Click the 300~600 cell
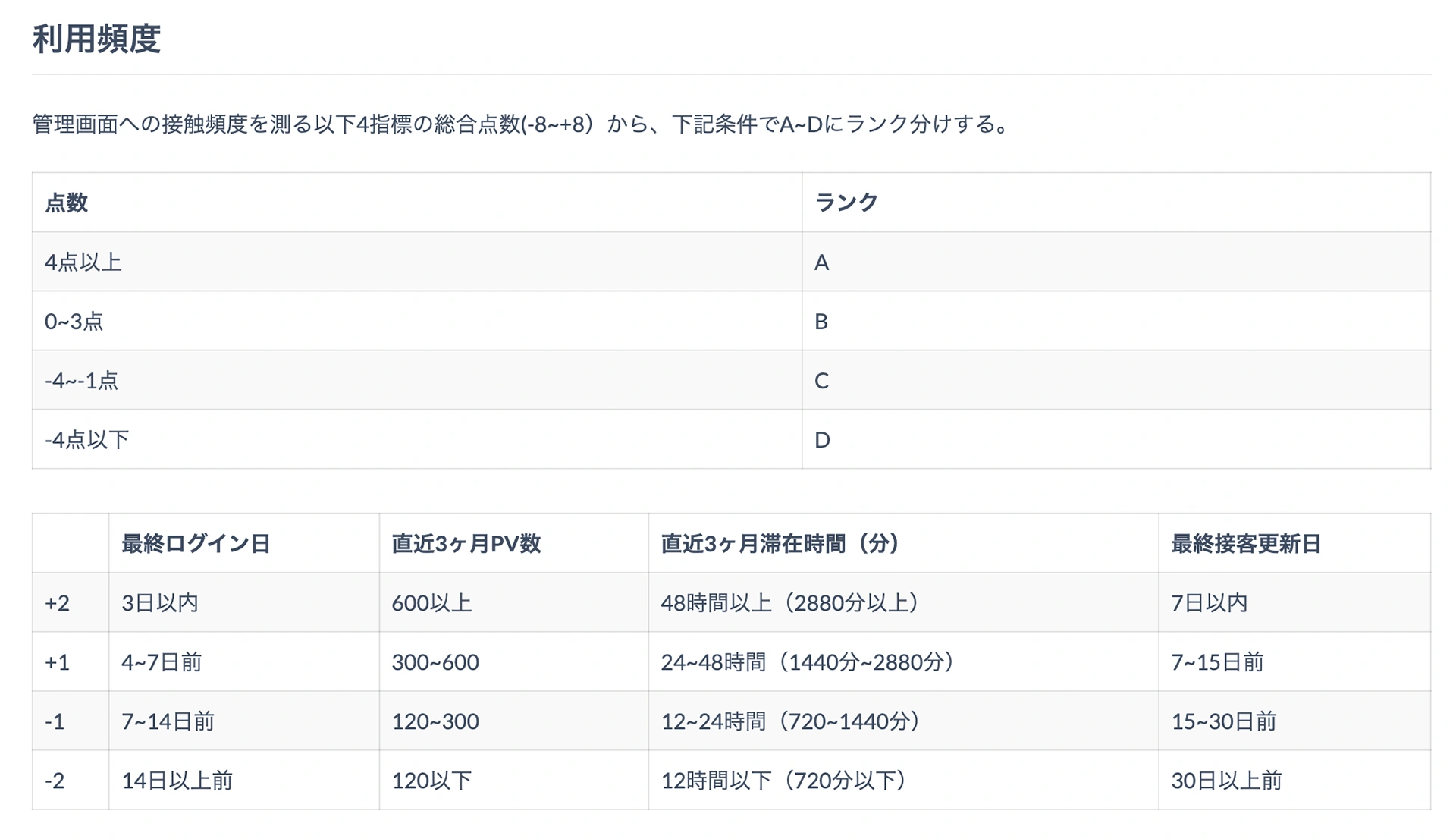This screenshot has width=1456, height=839. coord(514,661)
